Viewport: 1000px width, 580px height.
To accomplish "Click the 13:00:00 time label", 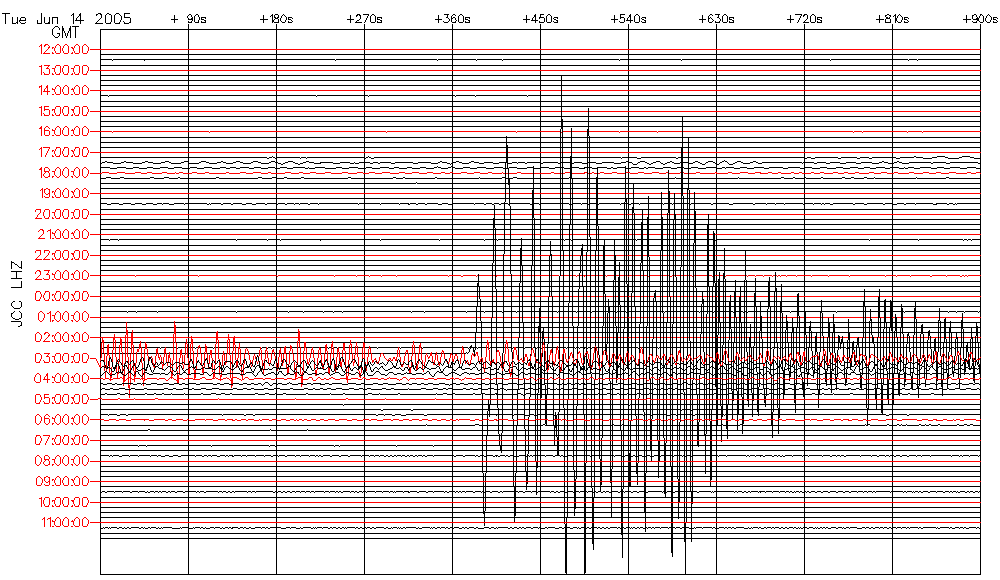I will 64,70.
